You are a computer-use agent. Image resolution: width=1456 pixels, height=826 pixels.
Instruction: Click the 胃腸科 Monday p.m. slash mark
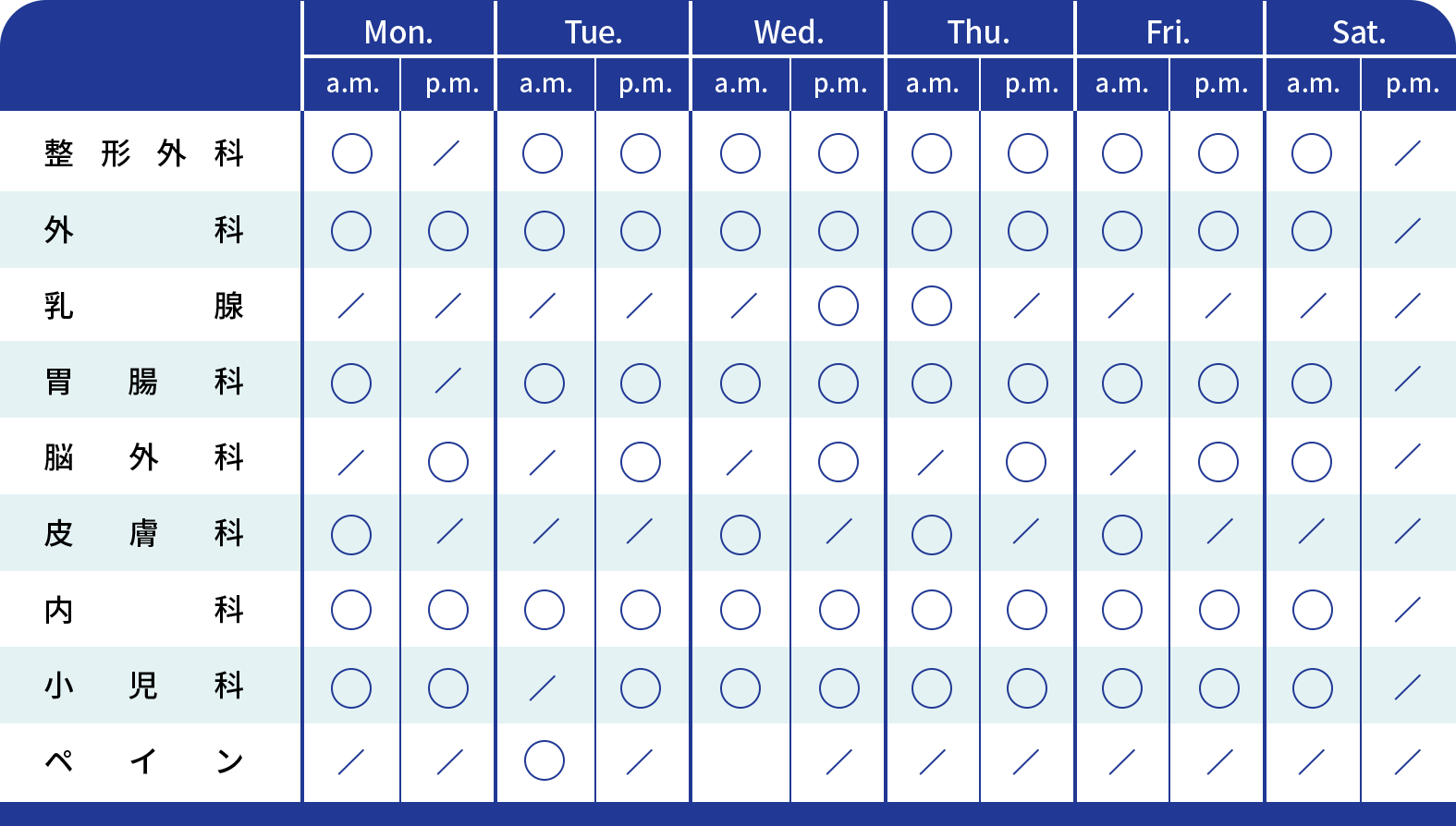[447, 380]
